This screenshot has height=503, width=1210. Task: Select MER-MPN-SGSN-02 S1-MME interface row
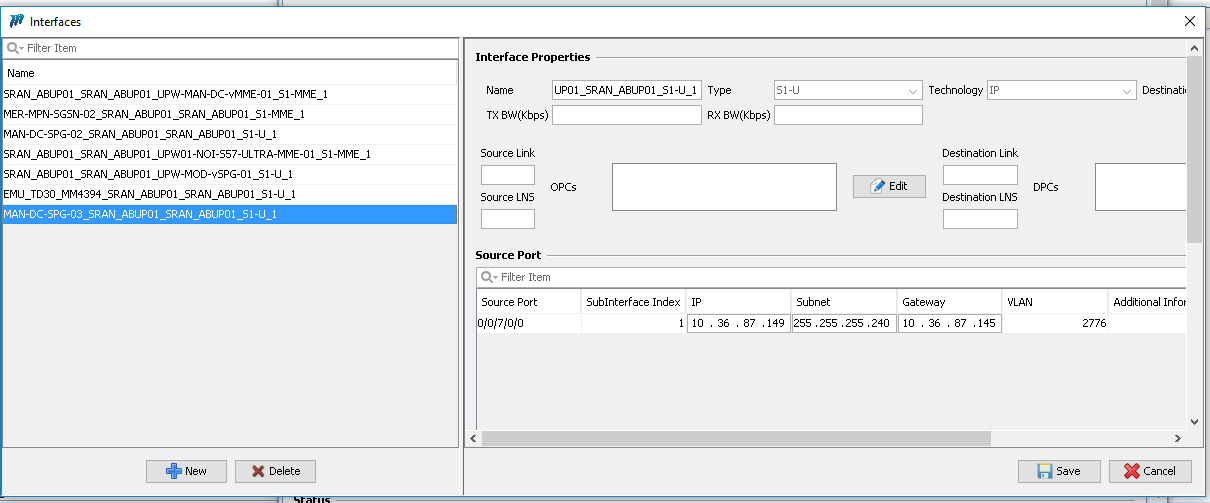click(154, 114)
